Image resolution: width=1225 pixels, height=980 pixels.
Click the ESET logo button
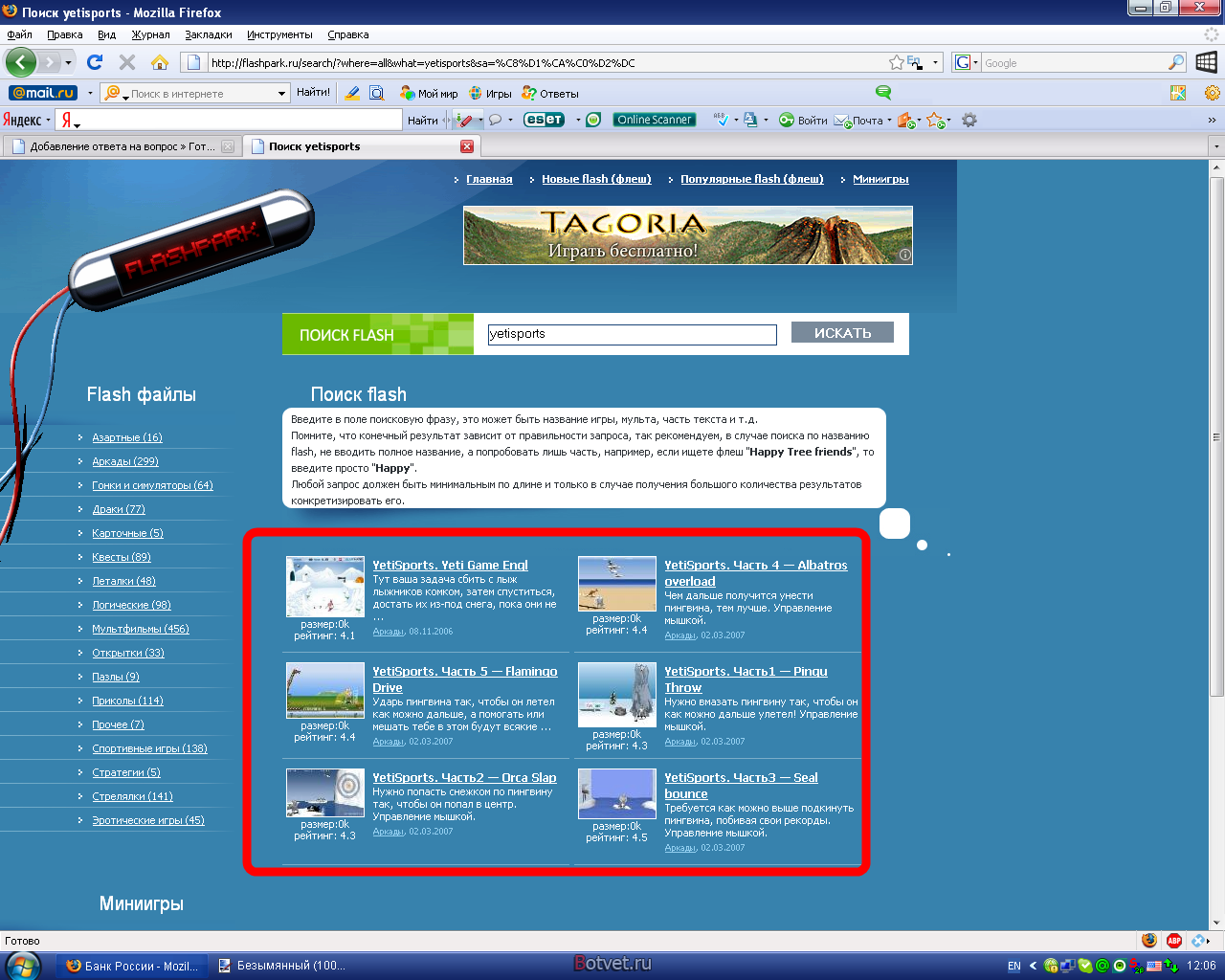pos(544,120)
